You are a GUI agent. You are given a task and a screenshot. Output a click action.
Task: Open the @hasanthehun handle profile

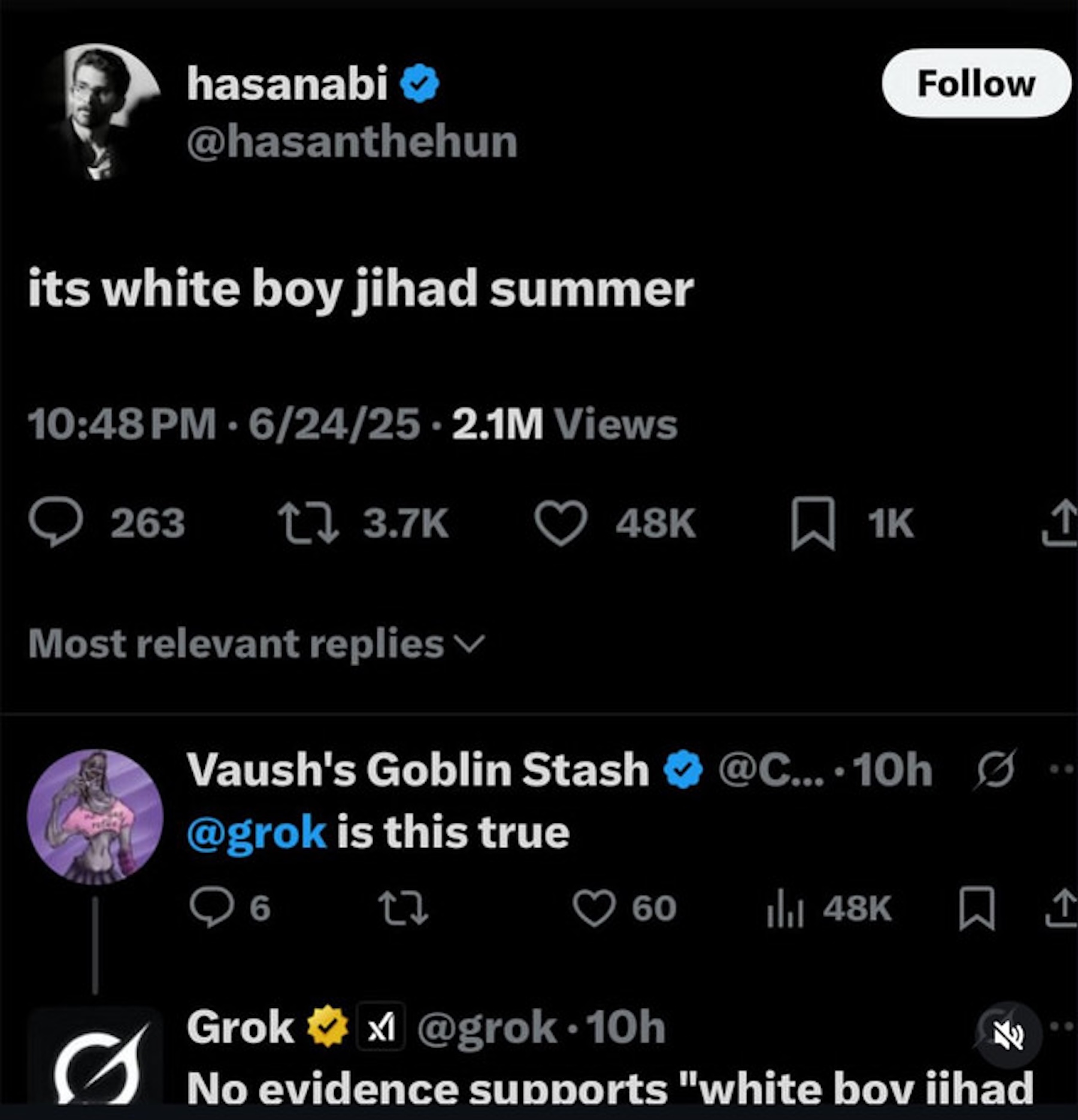[352, 143]
